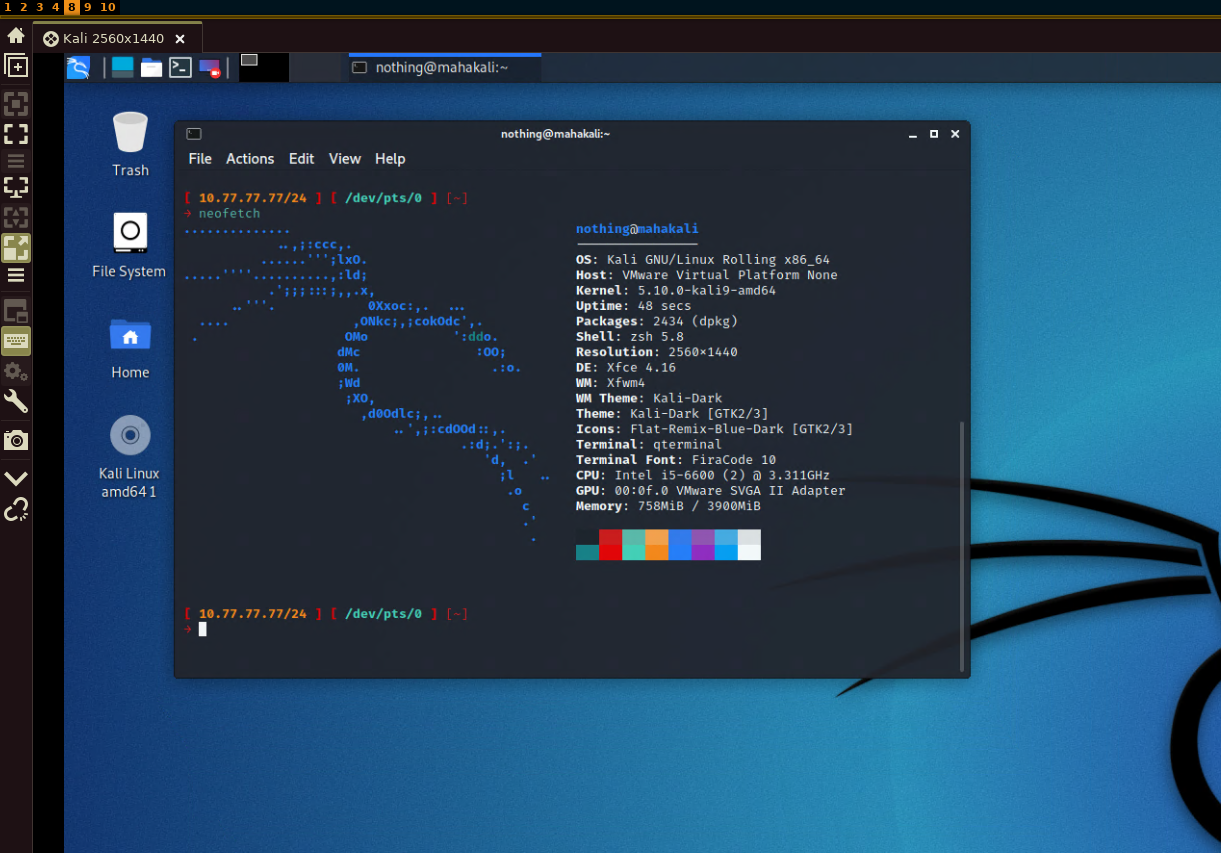Toggle the highlighted scaled mode icon
Image resolution: width=1221 pixels, height=853 pixels.
pos(16,248)
